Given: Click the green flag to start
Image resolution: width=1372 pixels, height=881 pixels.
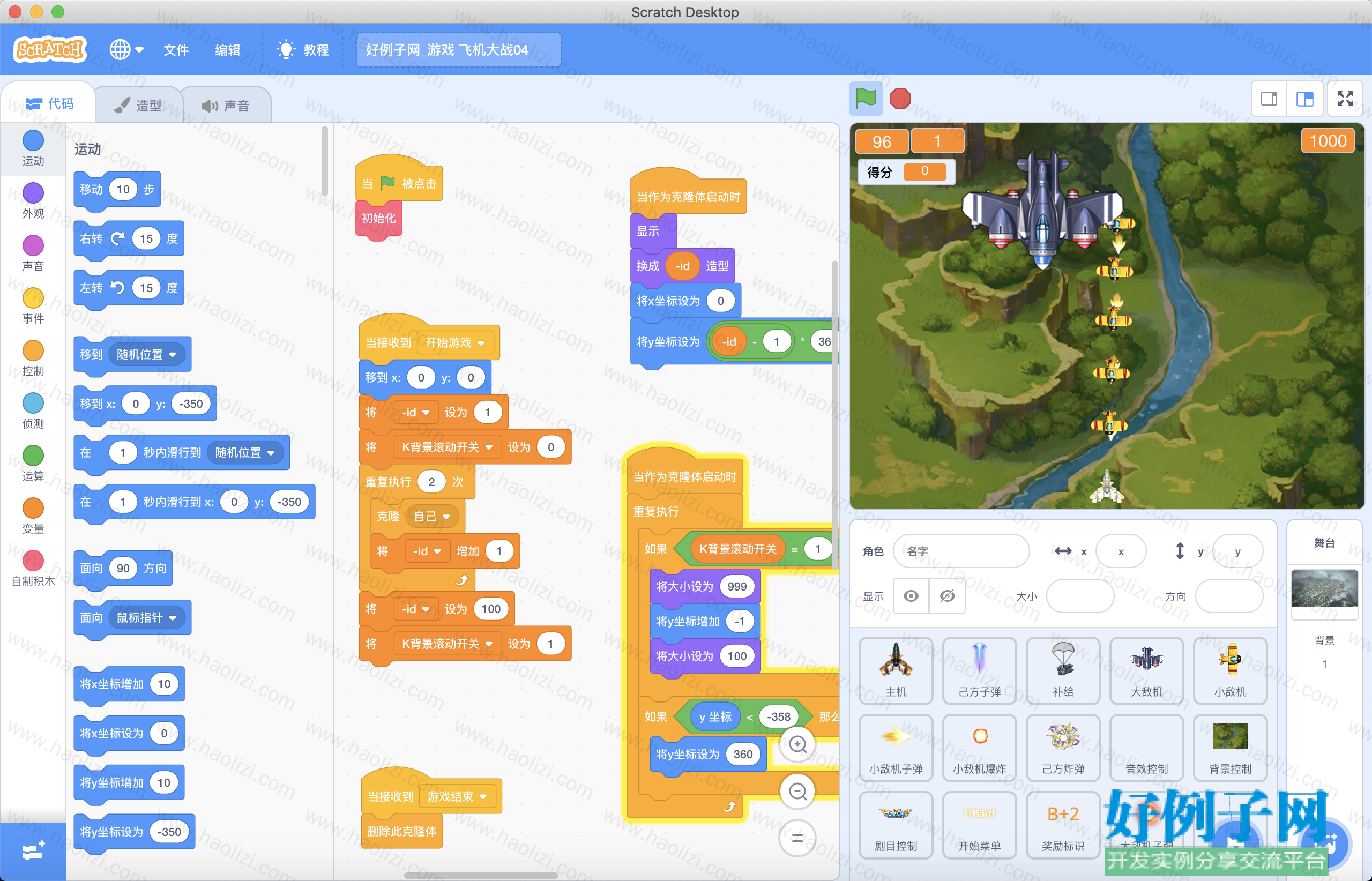Looking at the screenshot, I should click(x=865, y=99).
